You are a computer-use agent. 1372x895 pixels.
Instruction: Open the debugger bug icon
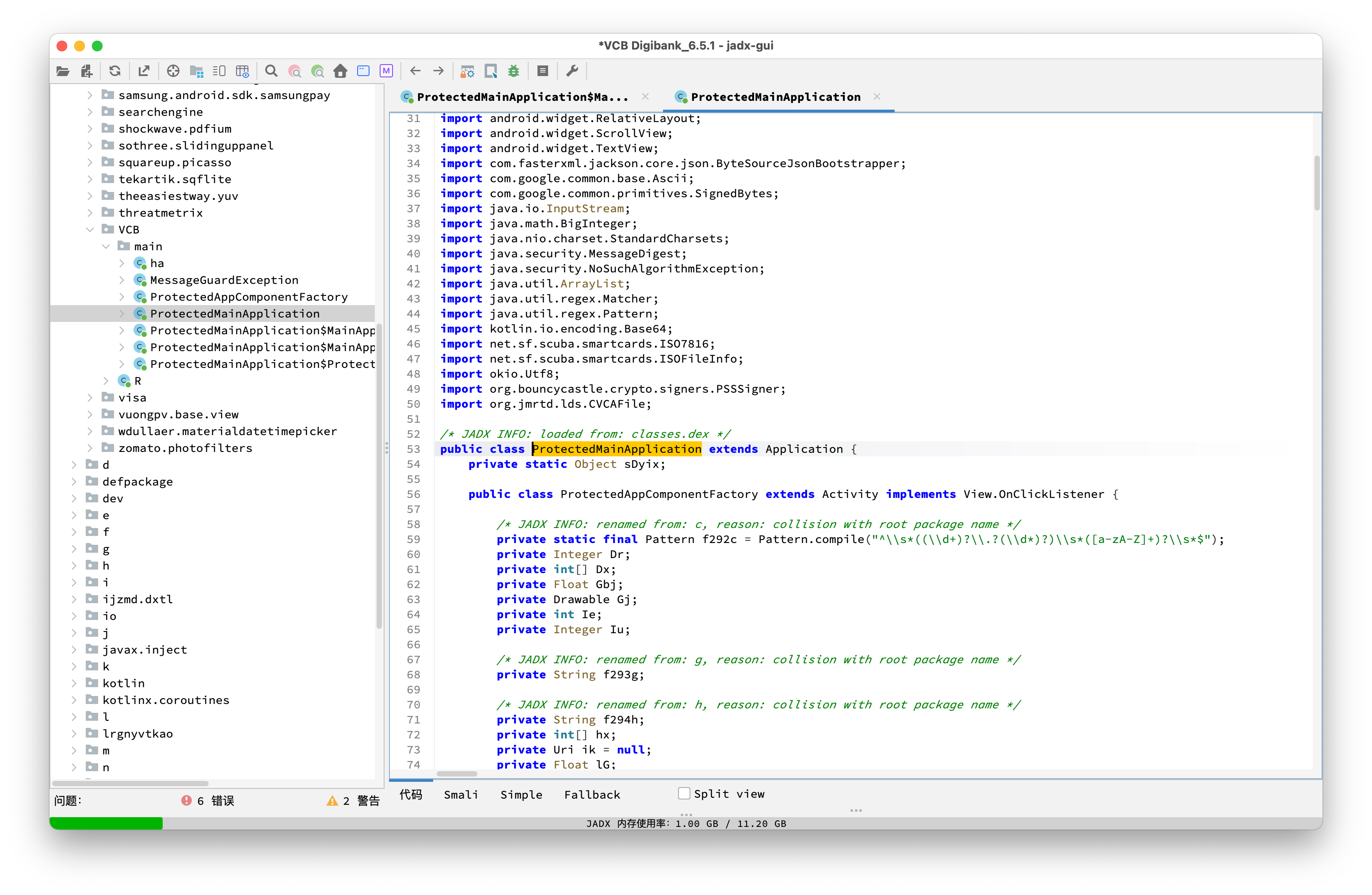pyautogui.click(x=513, y=71)
